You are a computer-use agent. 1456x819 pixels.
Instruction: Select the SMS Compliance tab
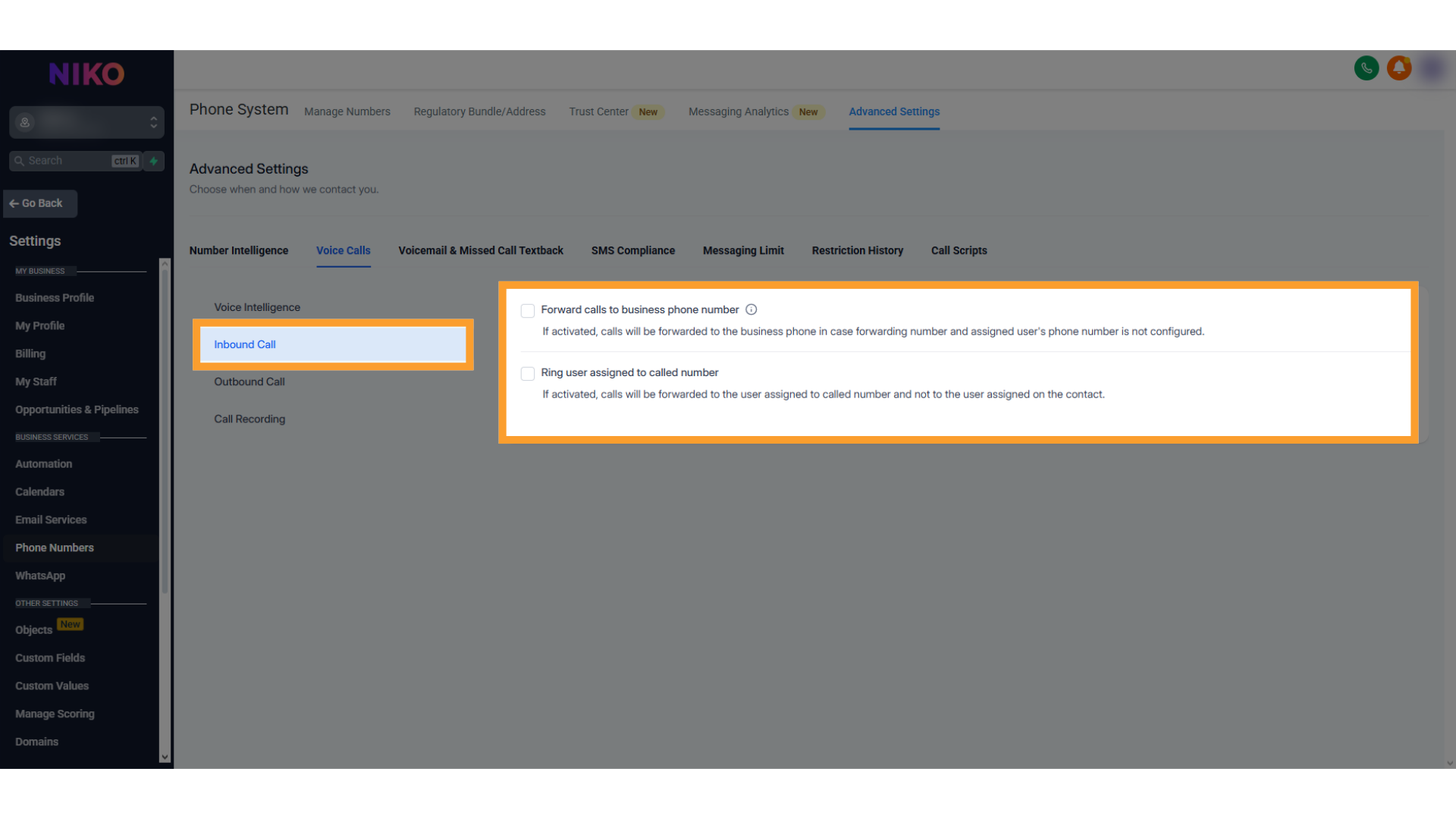click(632, 250)
